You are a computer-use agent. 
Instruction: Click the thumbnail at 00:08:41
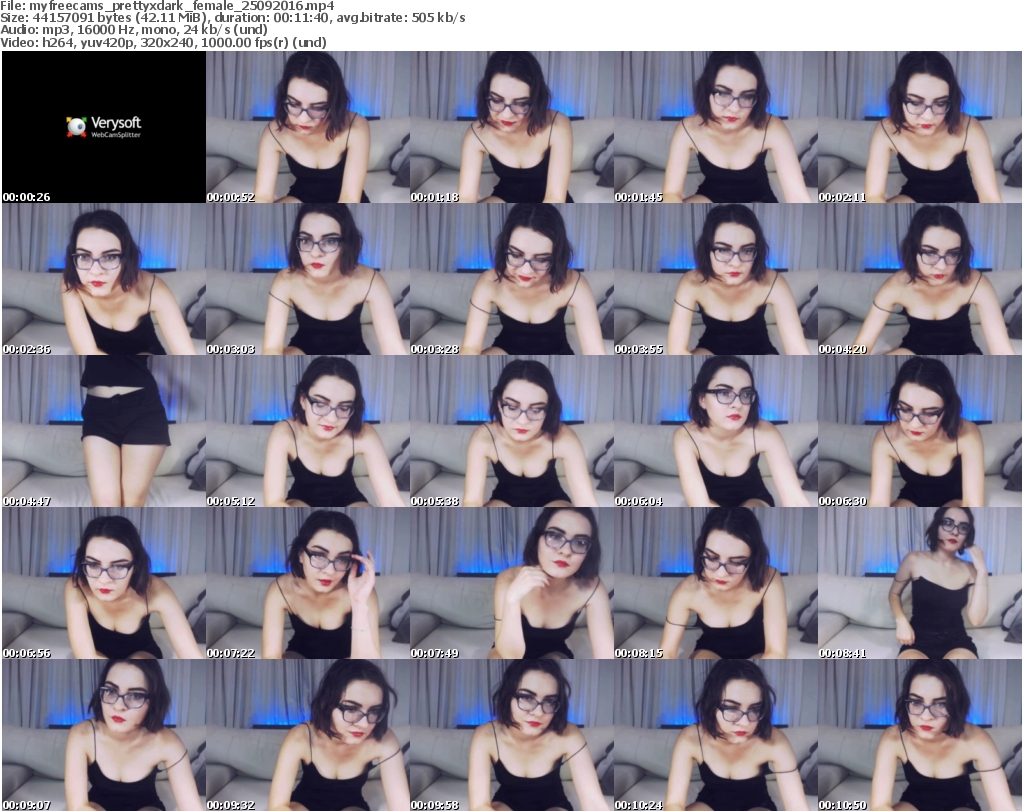pos(920,583)
